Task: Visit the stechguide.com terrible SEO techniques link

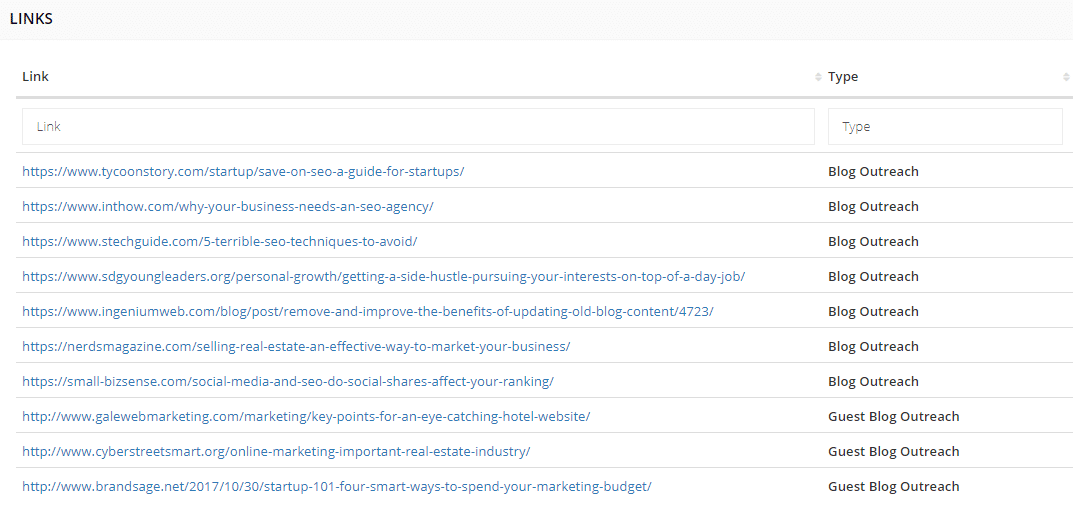Action: (x=219, y=241)
